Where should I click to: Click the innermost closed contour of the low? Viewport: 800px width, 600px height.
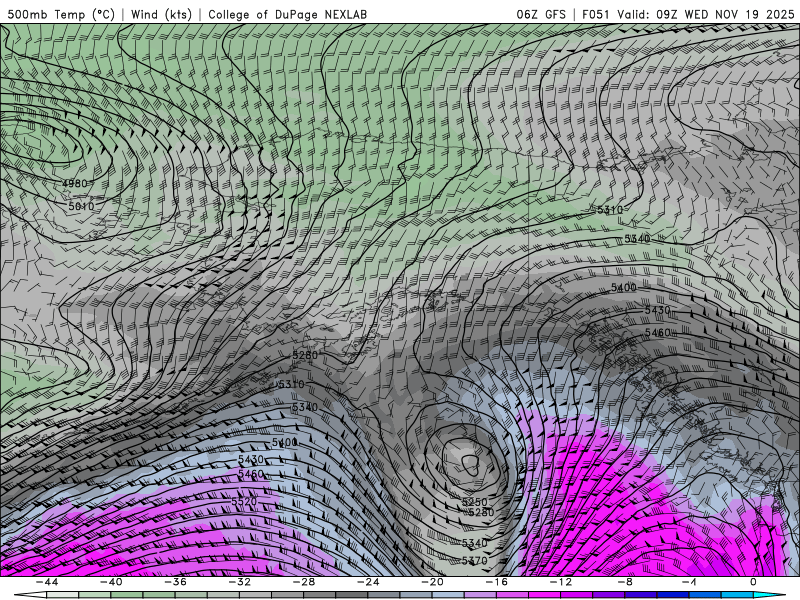[x=470, y=465]
